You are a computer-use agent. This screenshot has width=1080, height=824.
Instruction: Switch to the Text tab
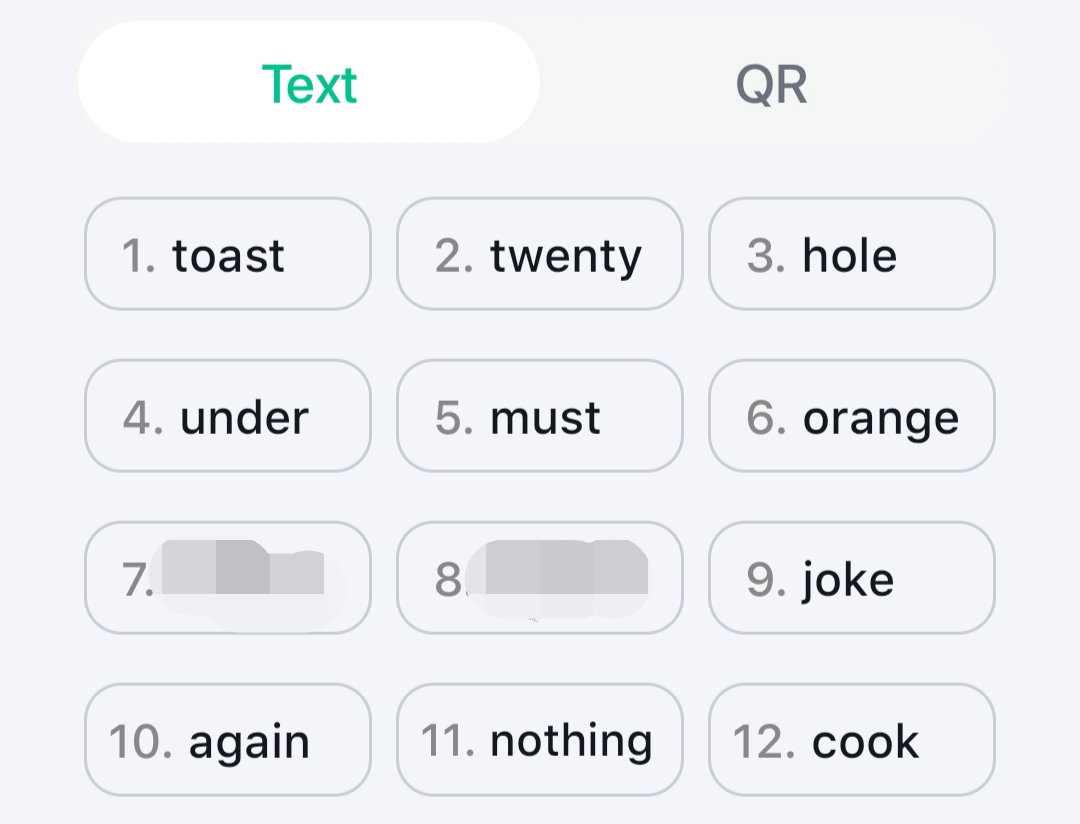click(x=309, y=81)
